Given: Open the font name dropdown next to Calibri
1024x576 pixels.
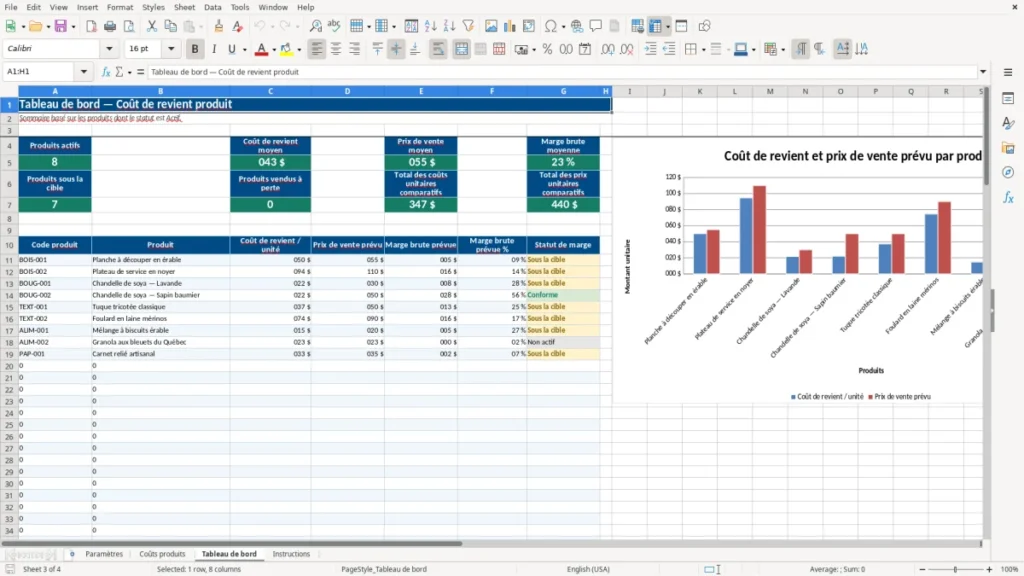Looking at the screenshot, I should (109, 48).
